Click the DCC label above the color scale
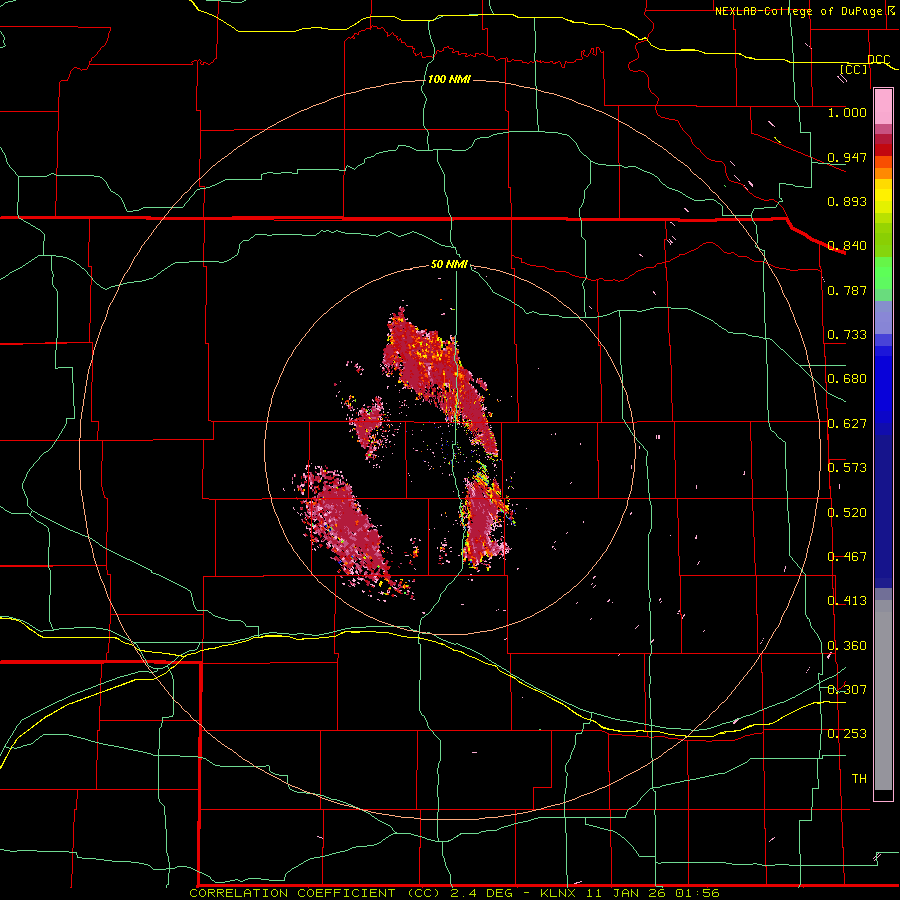The image size is (900, 900). (x=878, y=60)
